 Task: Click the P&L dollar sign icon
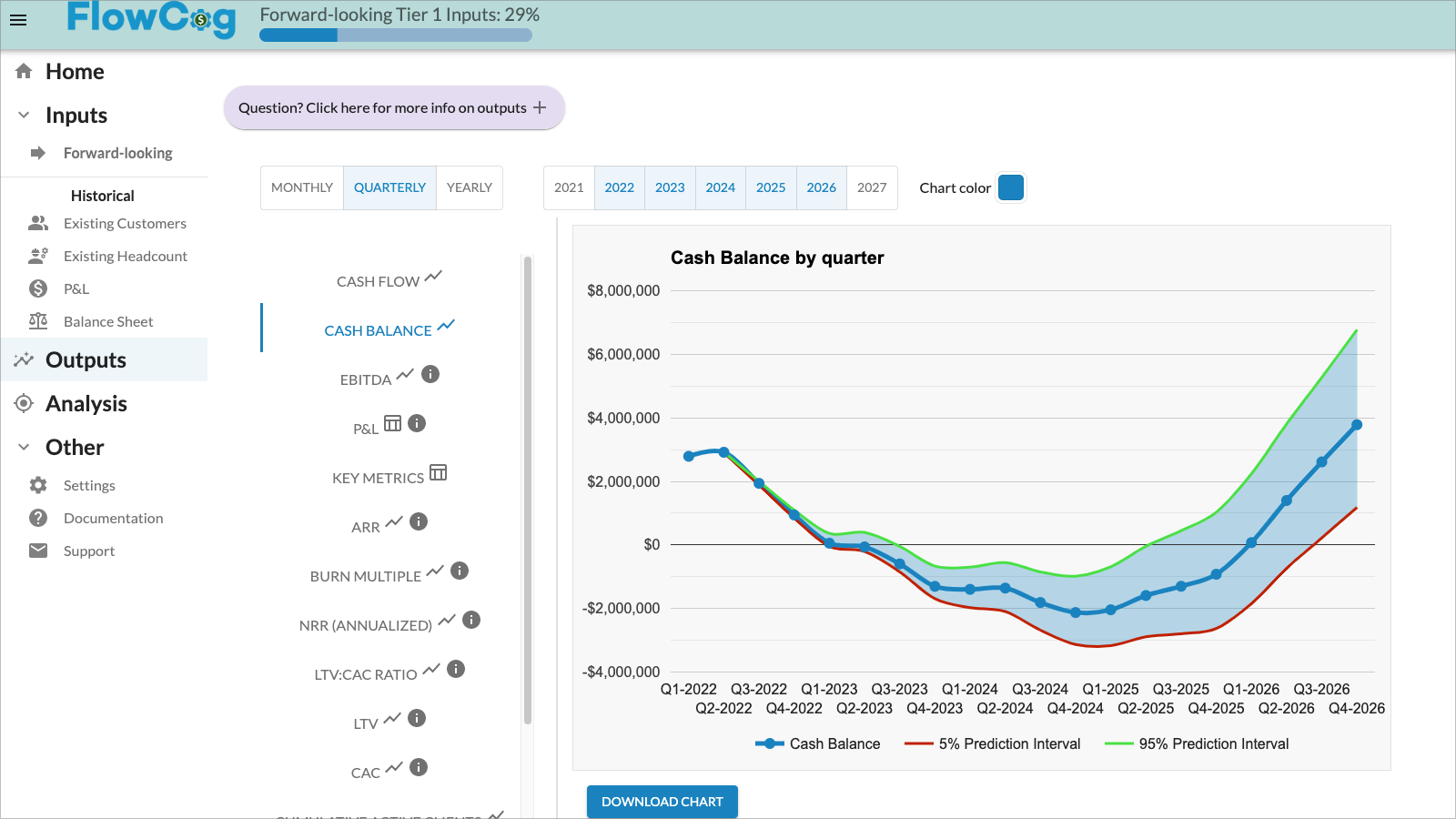point(37,288)
